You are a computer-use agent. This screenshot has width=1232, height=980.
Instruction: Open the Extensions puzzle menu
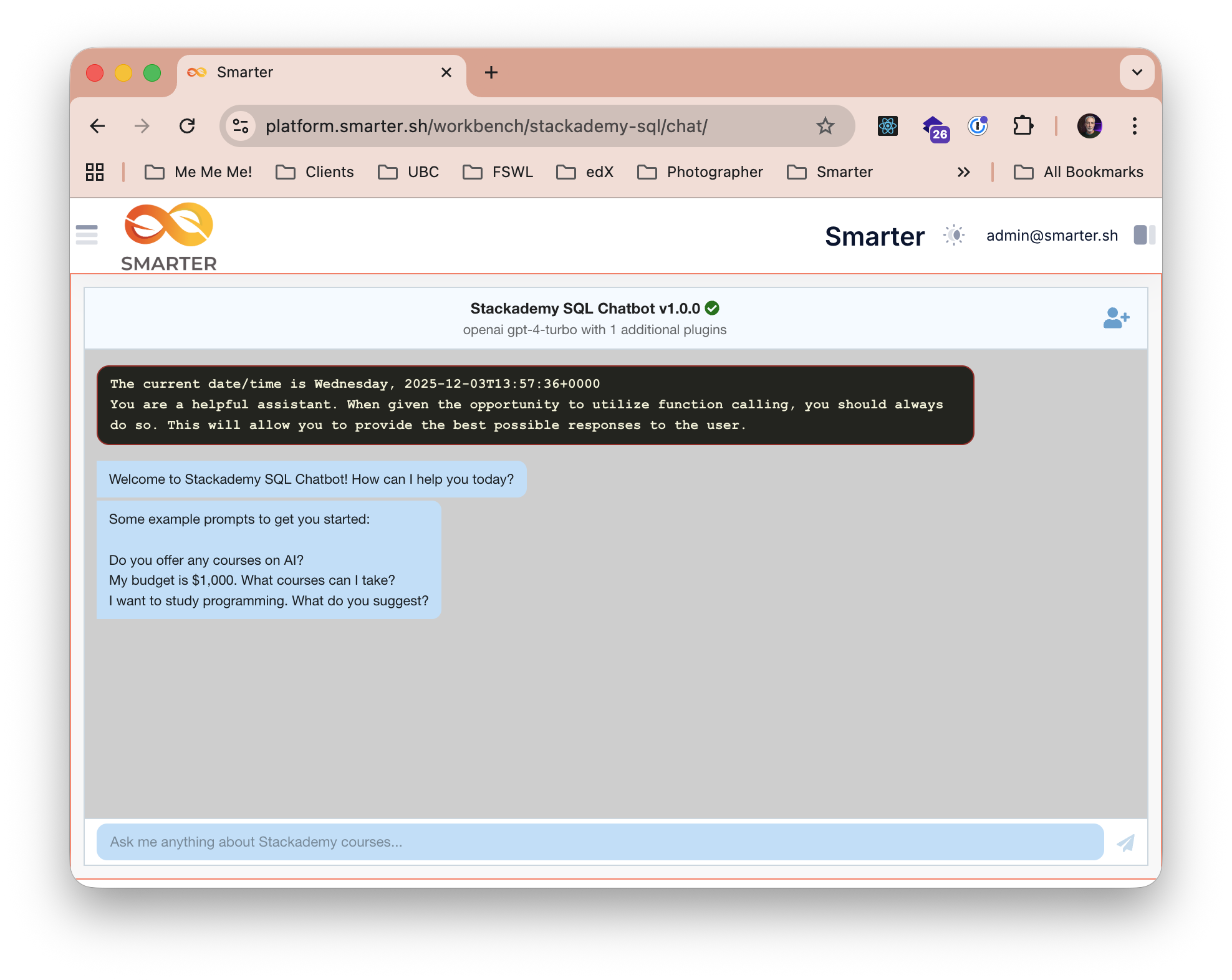click(1023, 126)
